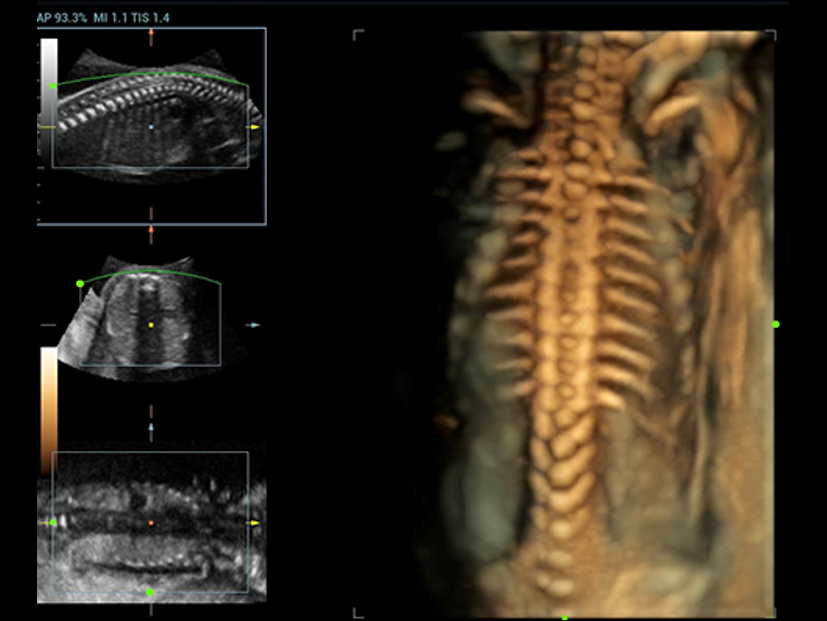827x621 pixels.
Task: Click light blue arrow right of axial view
Action: click(x=255, y=325)
